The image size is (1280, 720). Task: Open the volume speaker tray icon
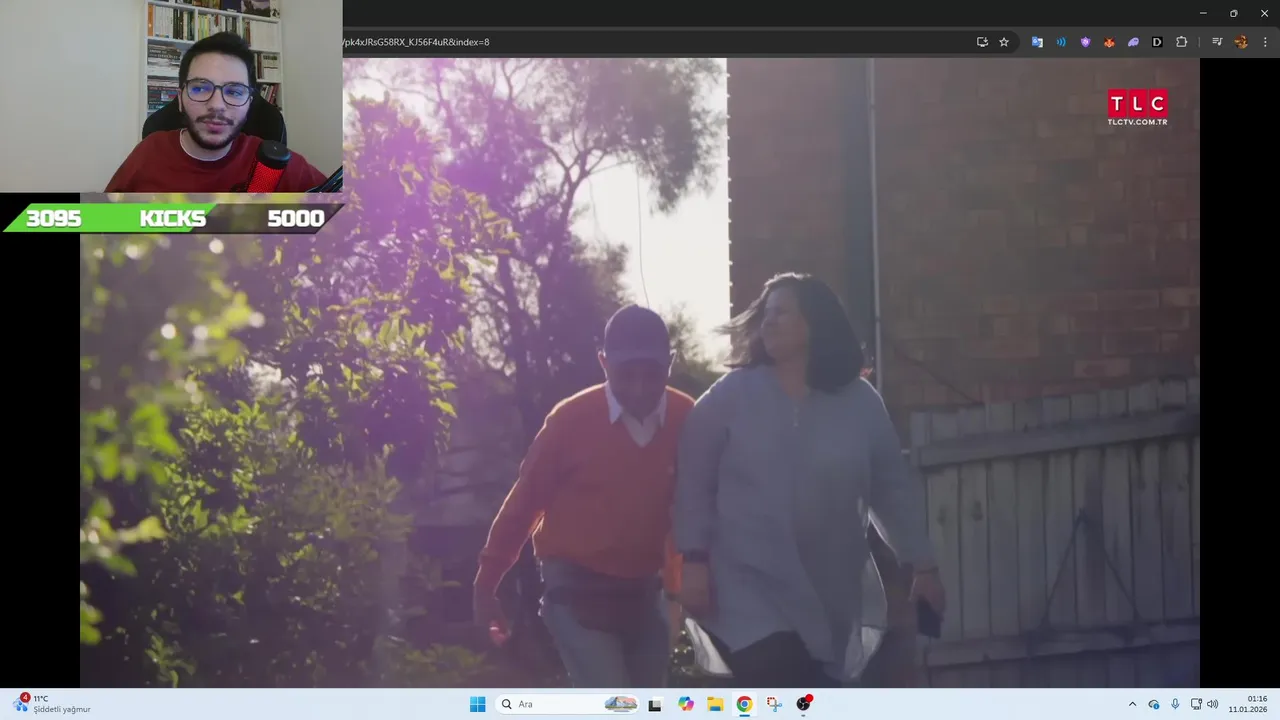click(x=1213, y=704)
